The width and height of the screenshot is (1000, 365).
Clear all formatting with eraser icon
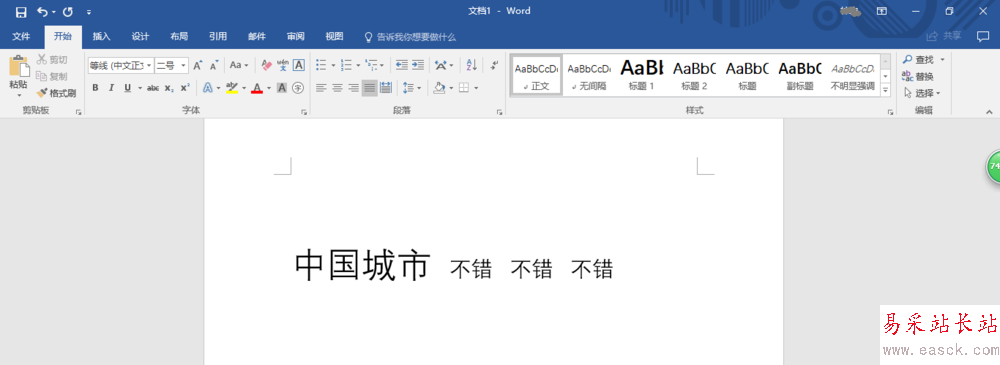coord(267,65)
